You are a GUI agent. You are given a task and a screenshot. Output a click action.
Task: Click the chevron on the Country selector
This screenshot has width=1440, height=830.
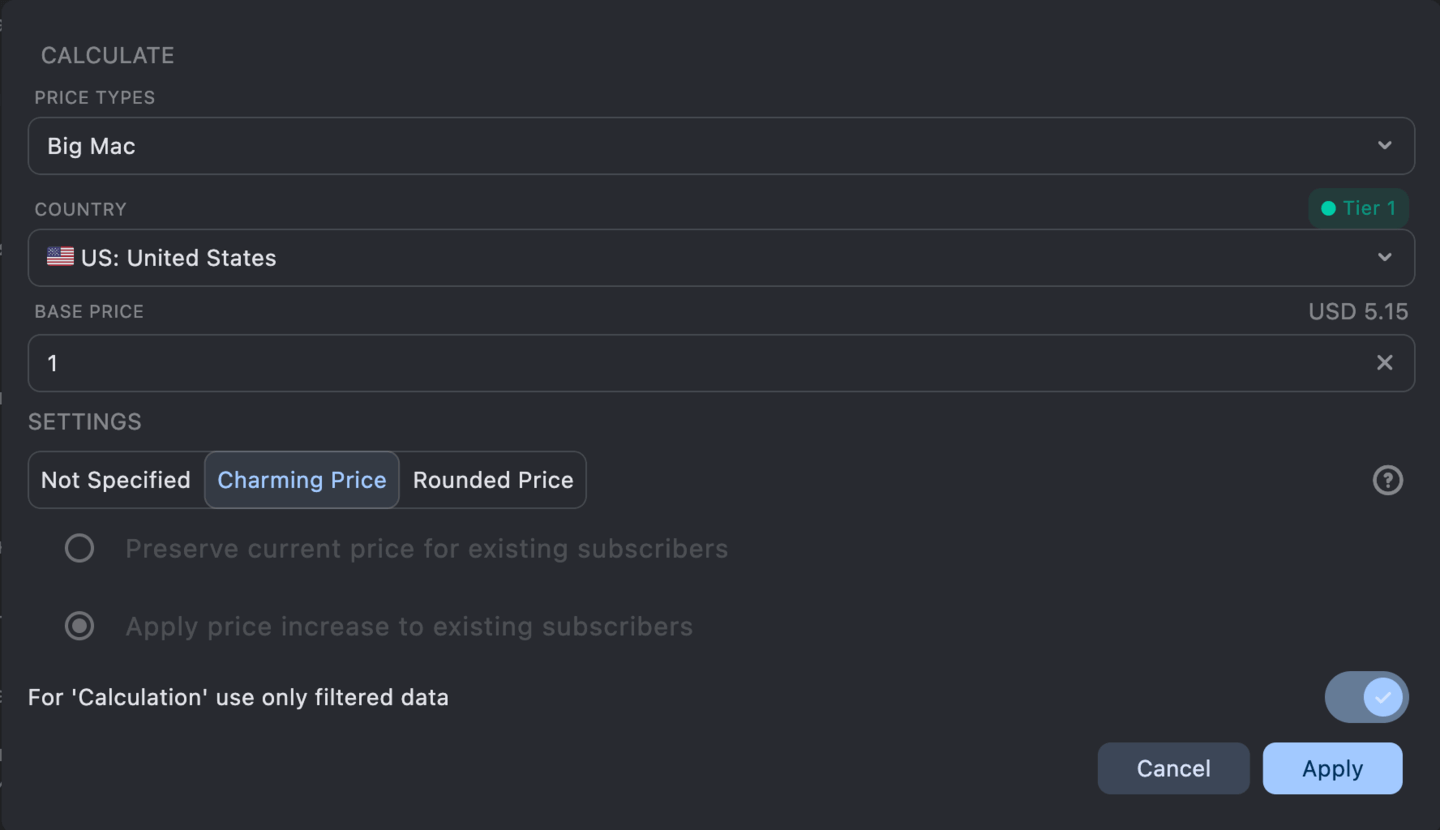click(1383, 257)
